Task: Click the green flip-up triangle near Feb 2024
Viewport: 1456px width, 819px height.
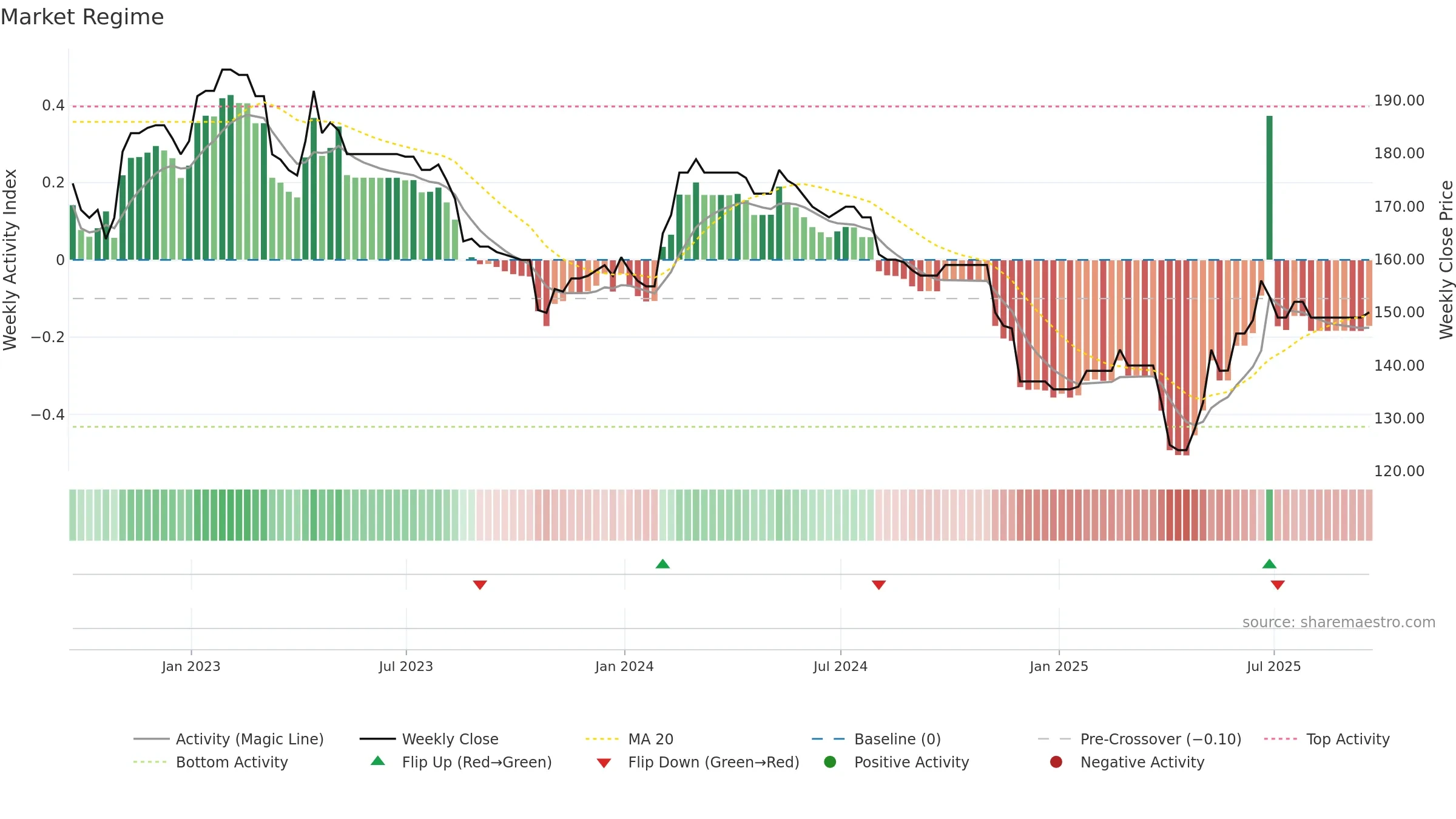Action: (662, 564)
